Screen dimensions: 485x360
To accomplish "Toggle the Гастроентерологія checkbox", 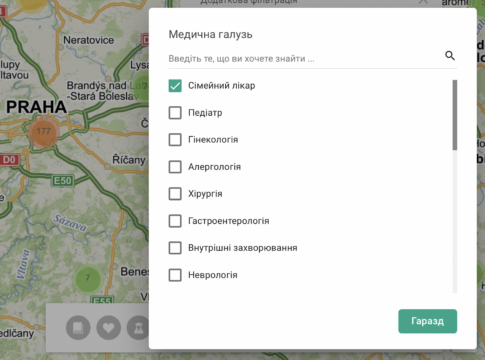I will click(175, 221).
